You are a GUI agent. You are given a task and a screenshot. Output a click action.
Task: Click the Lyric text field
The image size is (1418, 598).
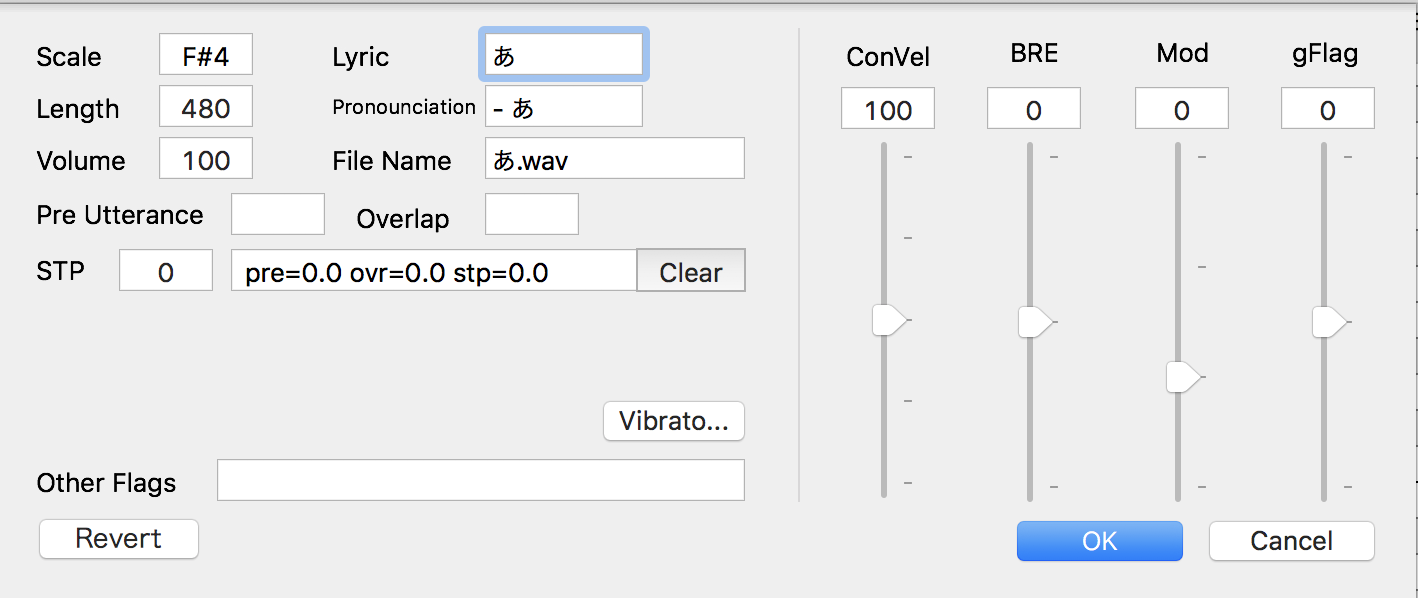(563, 55)
